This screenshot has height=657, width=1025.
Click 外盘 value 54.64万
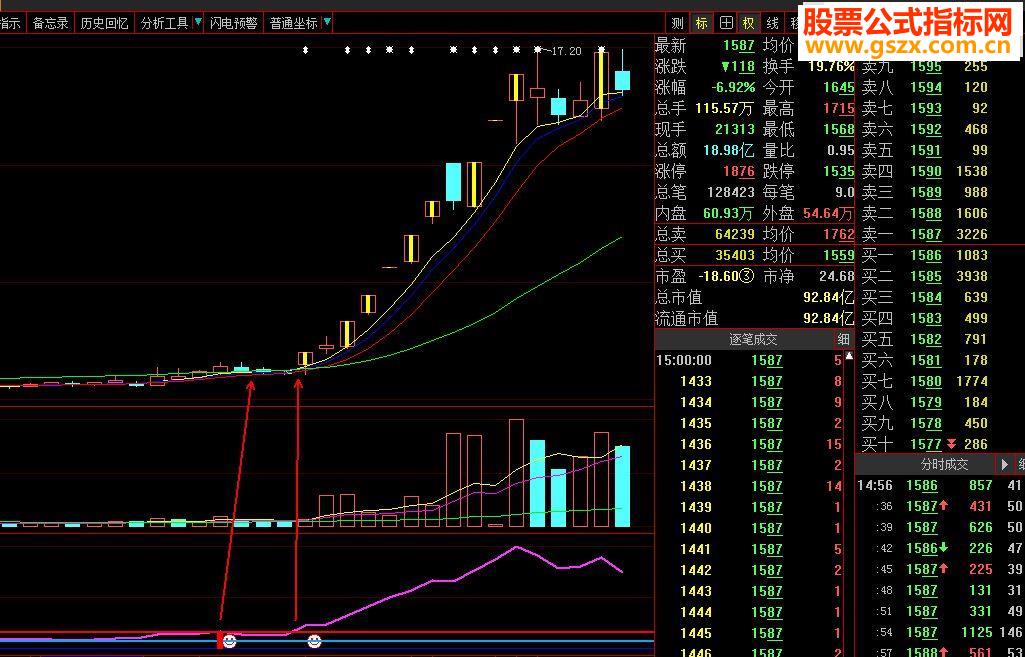pos(827,213)
